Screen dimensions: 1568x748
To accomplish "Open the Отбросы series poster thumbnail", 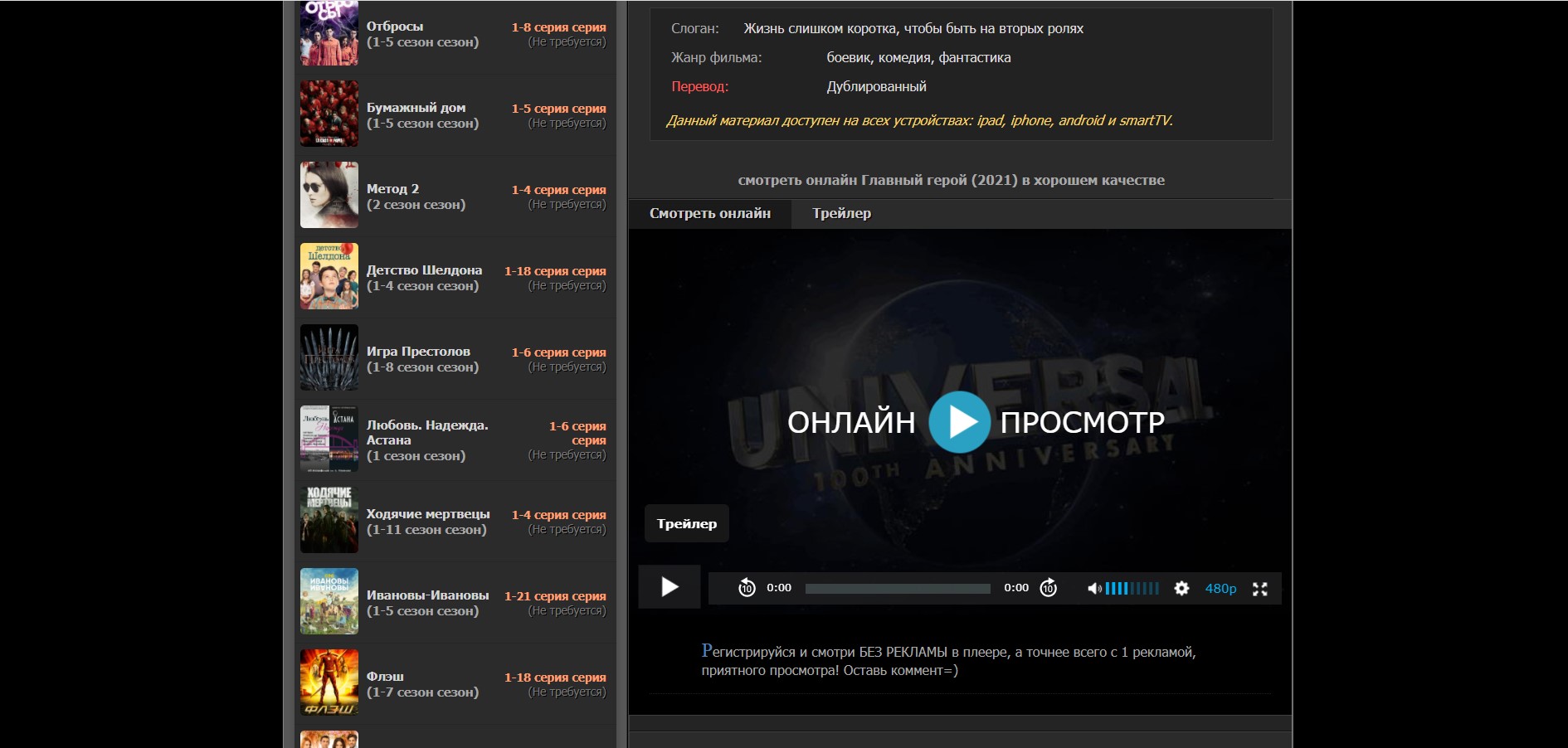I will [329, 33].
